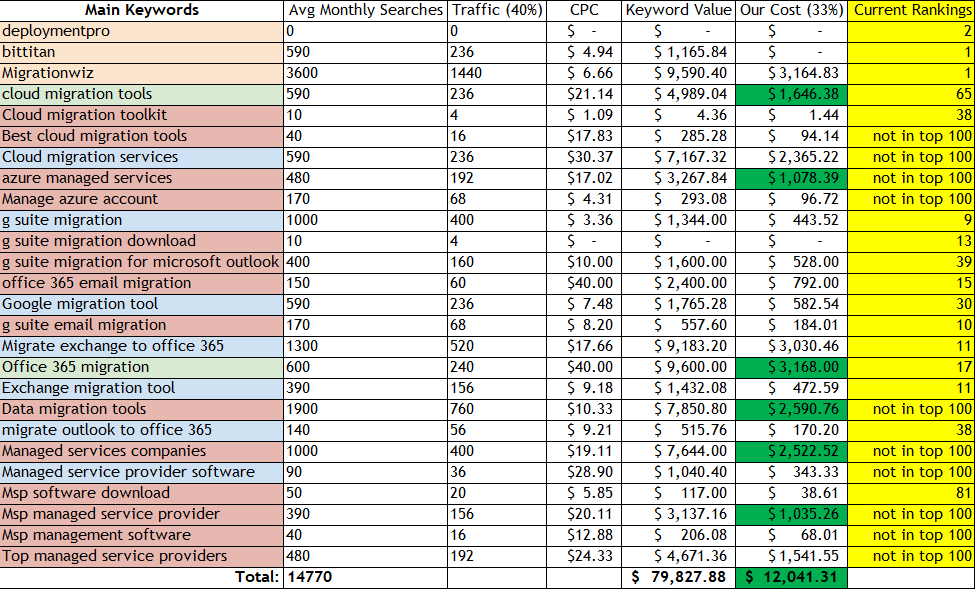Click the searches value 1900
This screenshot has width=975, height=589.
366,409
